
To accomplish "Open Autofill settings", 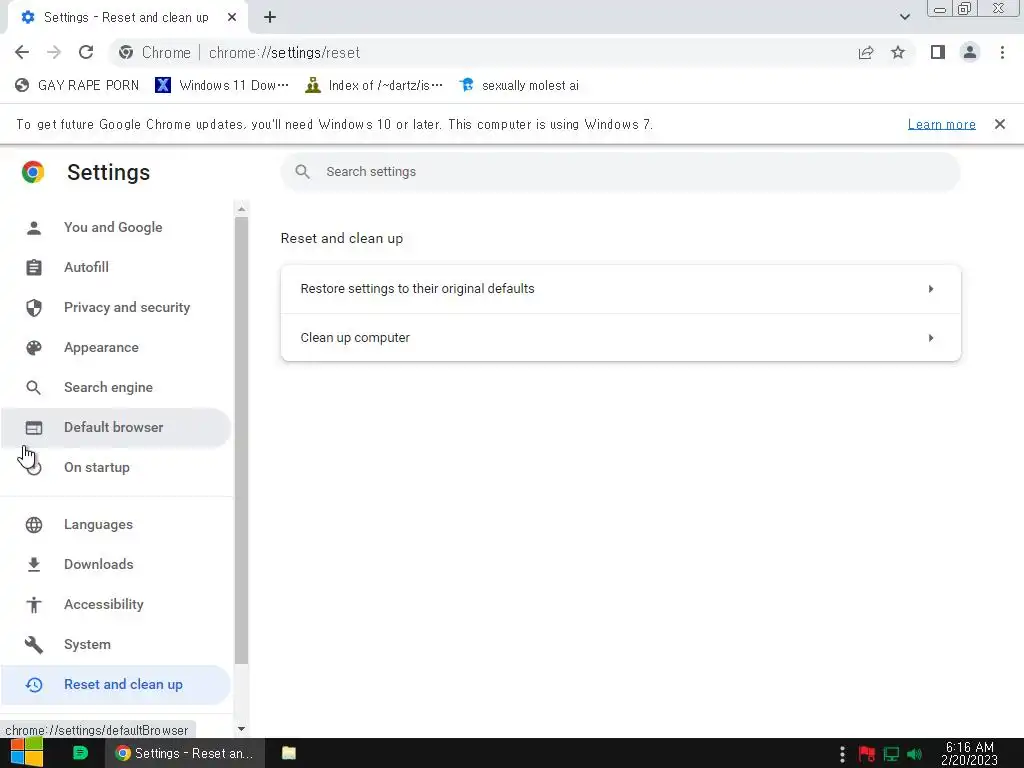I will tap(116, 267).
